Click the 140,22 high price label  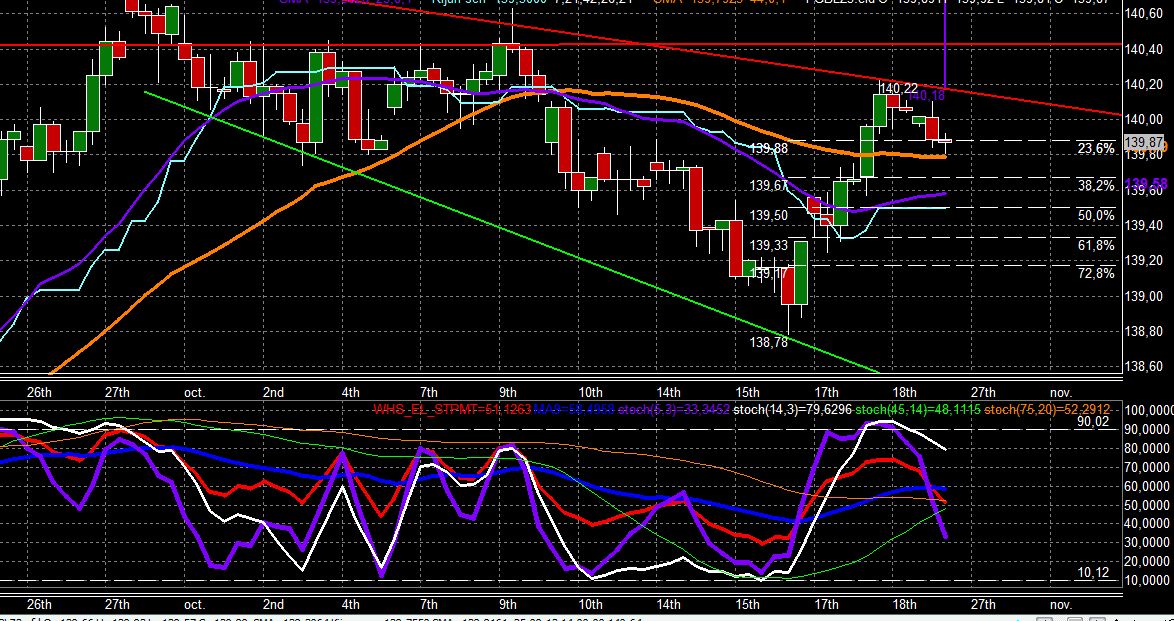pyautogui.click(x=898, y=88)
